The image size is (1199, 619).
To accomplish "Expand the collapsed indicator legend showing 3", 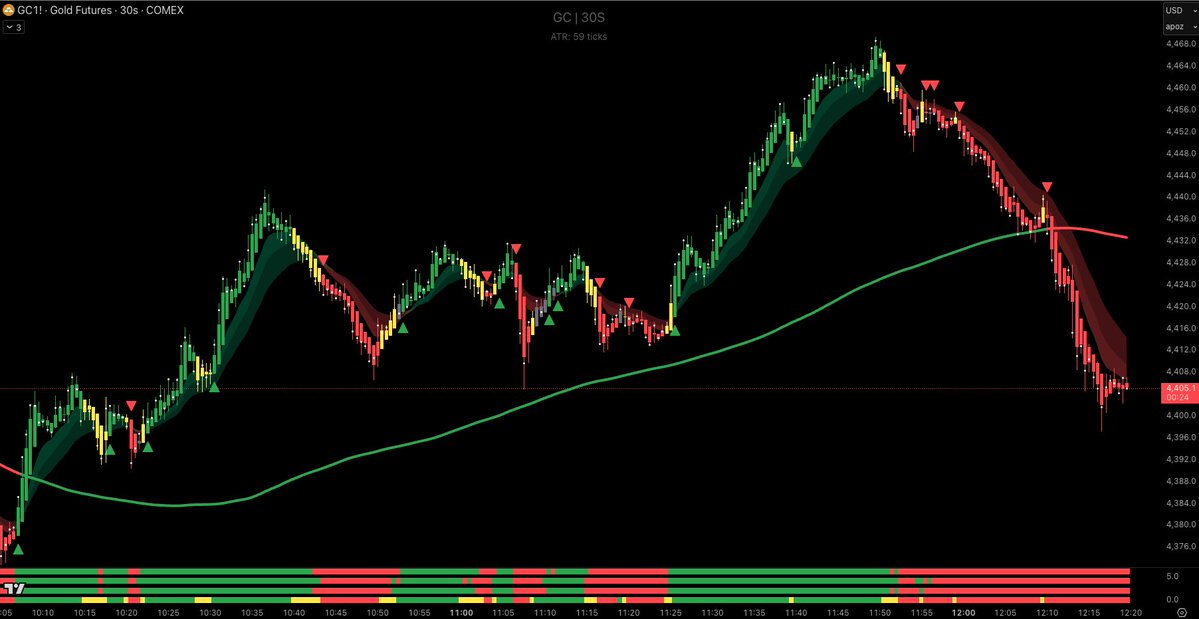I will point(13,27).
